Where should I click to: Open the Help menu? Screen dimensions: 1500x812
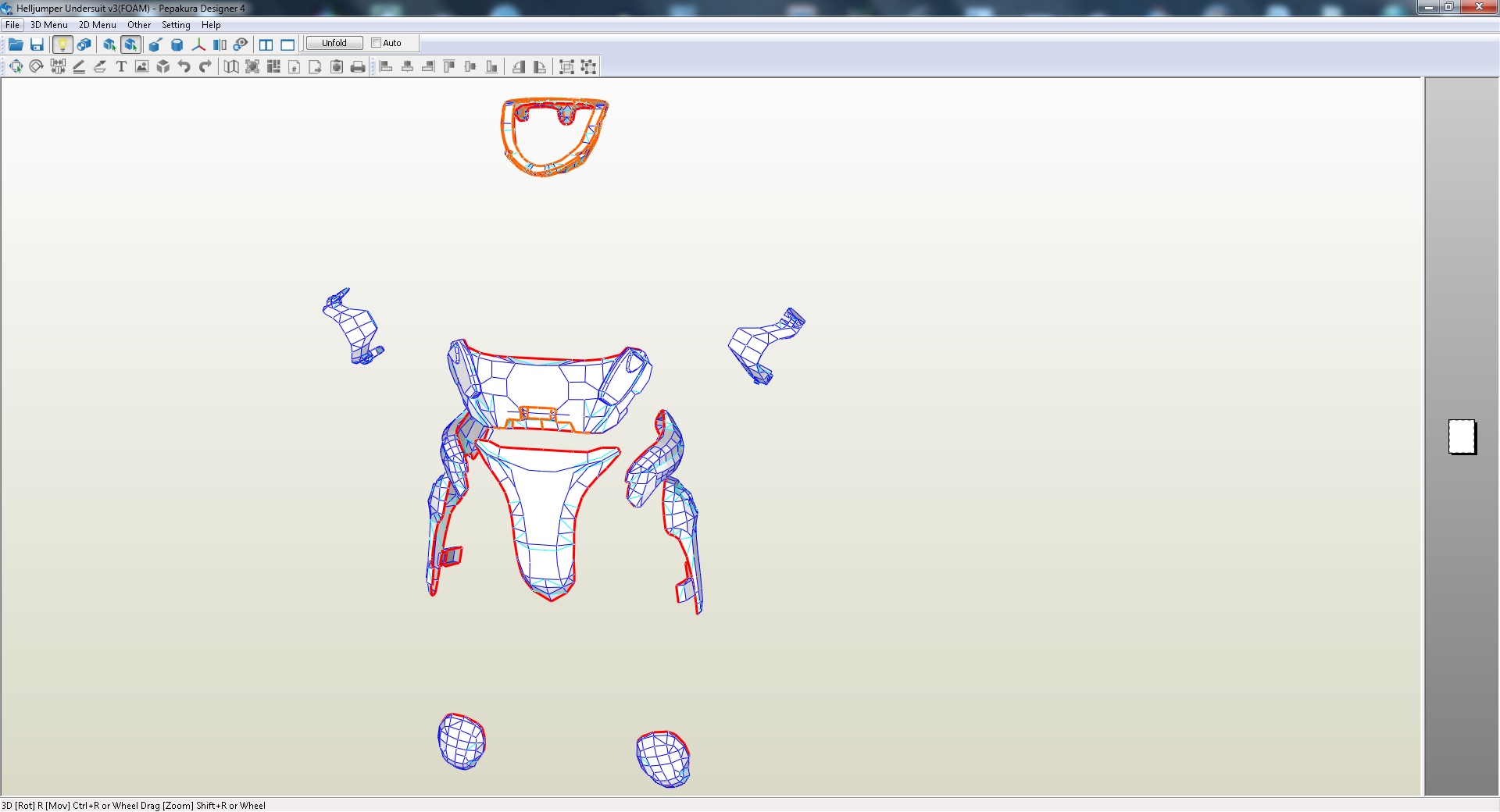coord(211,25)
